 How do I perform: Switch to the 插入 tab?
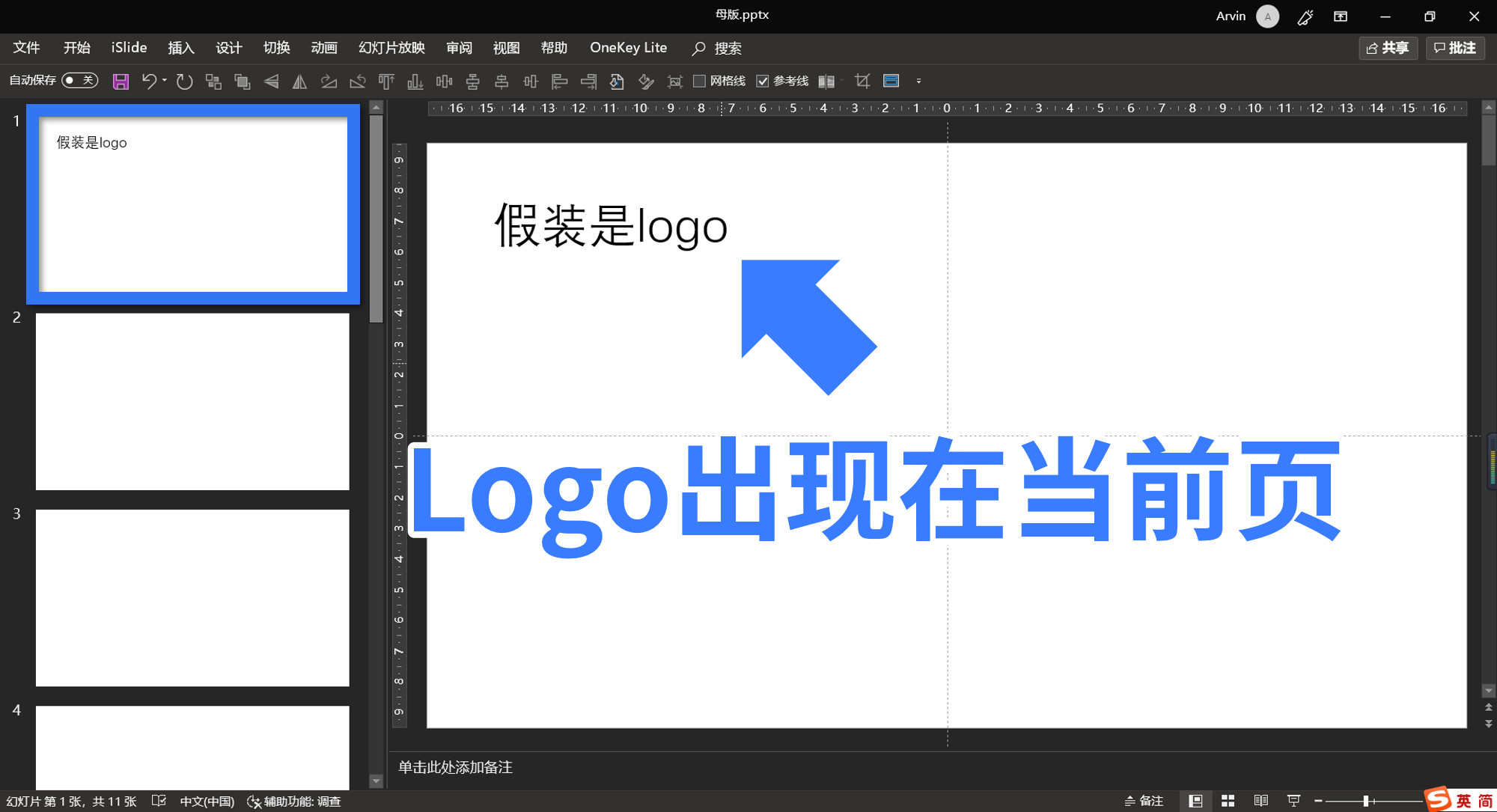point(181,48)
